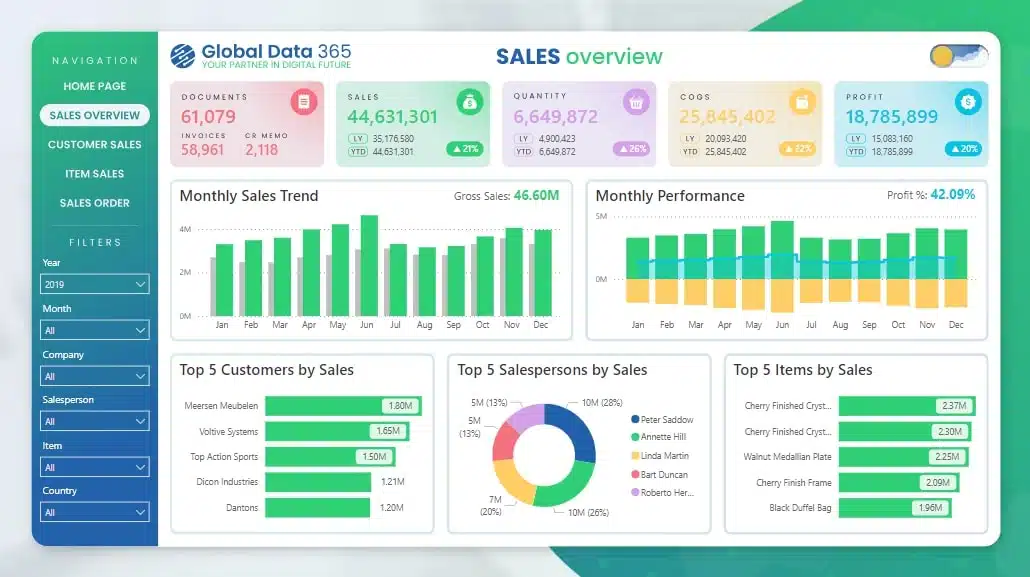Expand the Month filter dropdown
1030x577 pixels.
coord(95,330)
